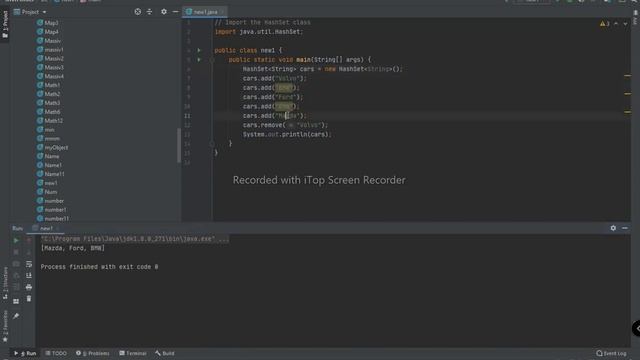Select Math12 class in Project tree

[x=50, y=120]
